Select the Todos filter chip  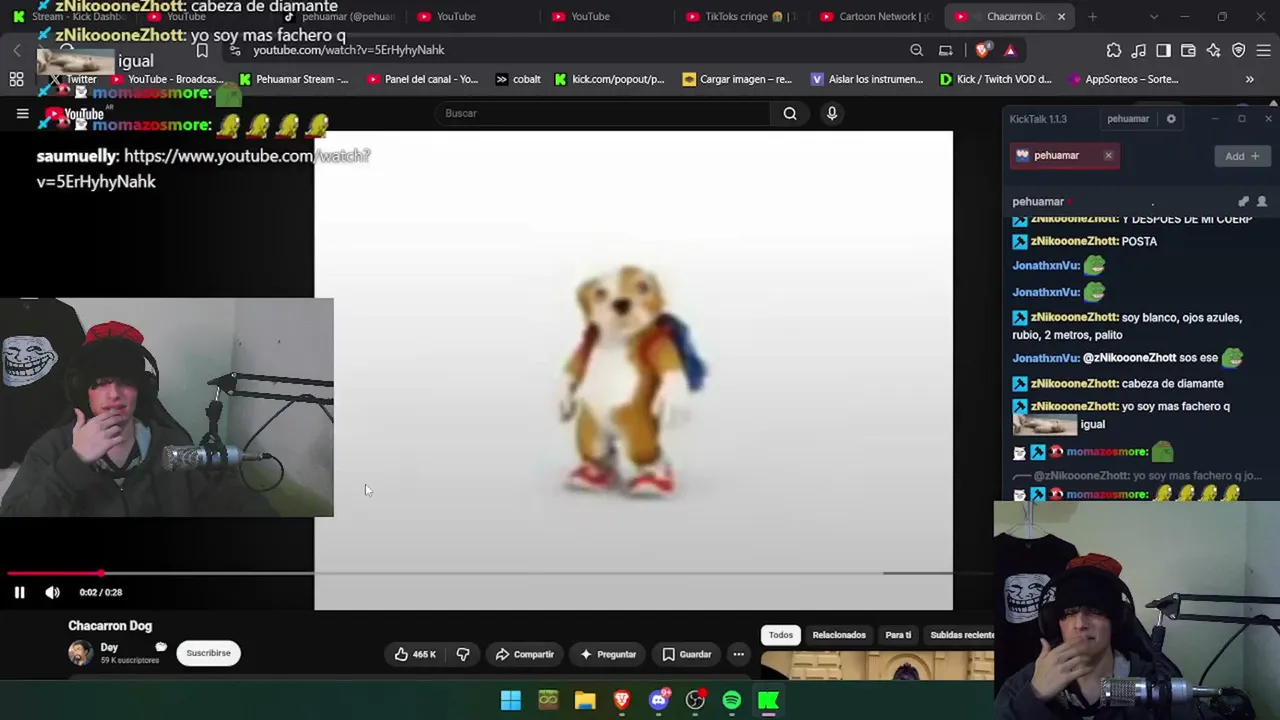[x=781, y=635]
